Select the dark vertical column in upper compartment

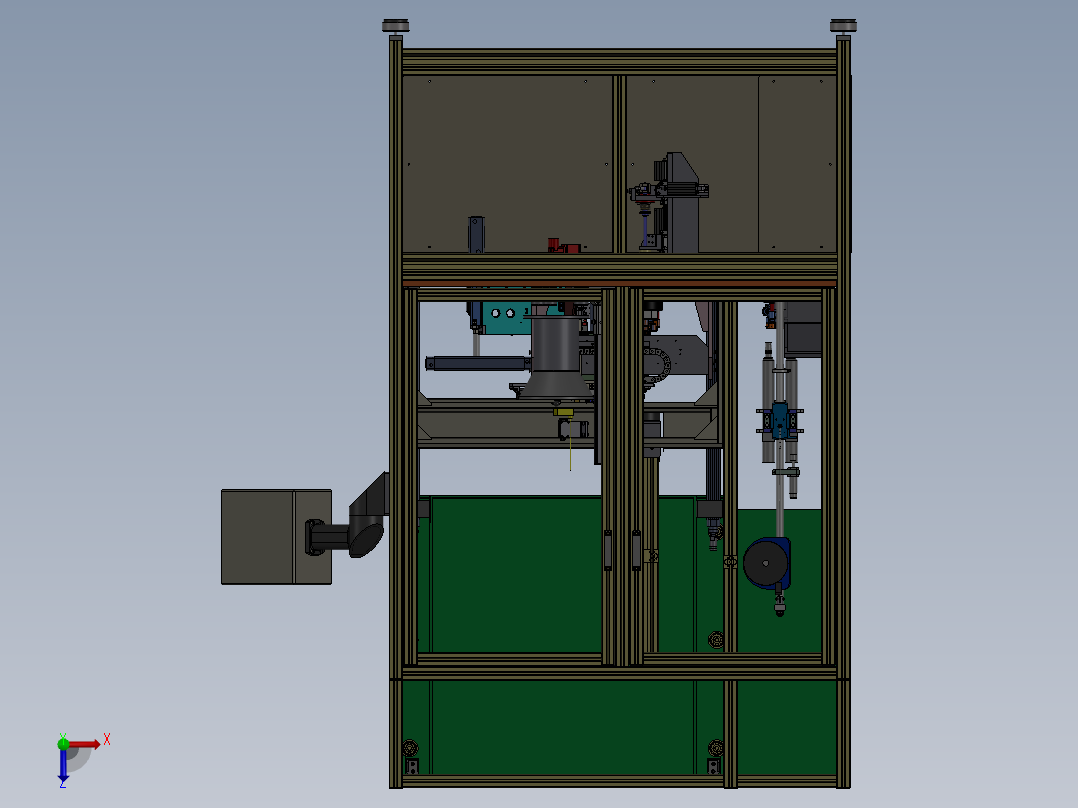coord(681,203)
